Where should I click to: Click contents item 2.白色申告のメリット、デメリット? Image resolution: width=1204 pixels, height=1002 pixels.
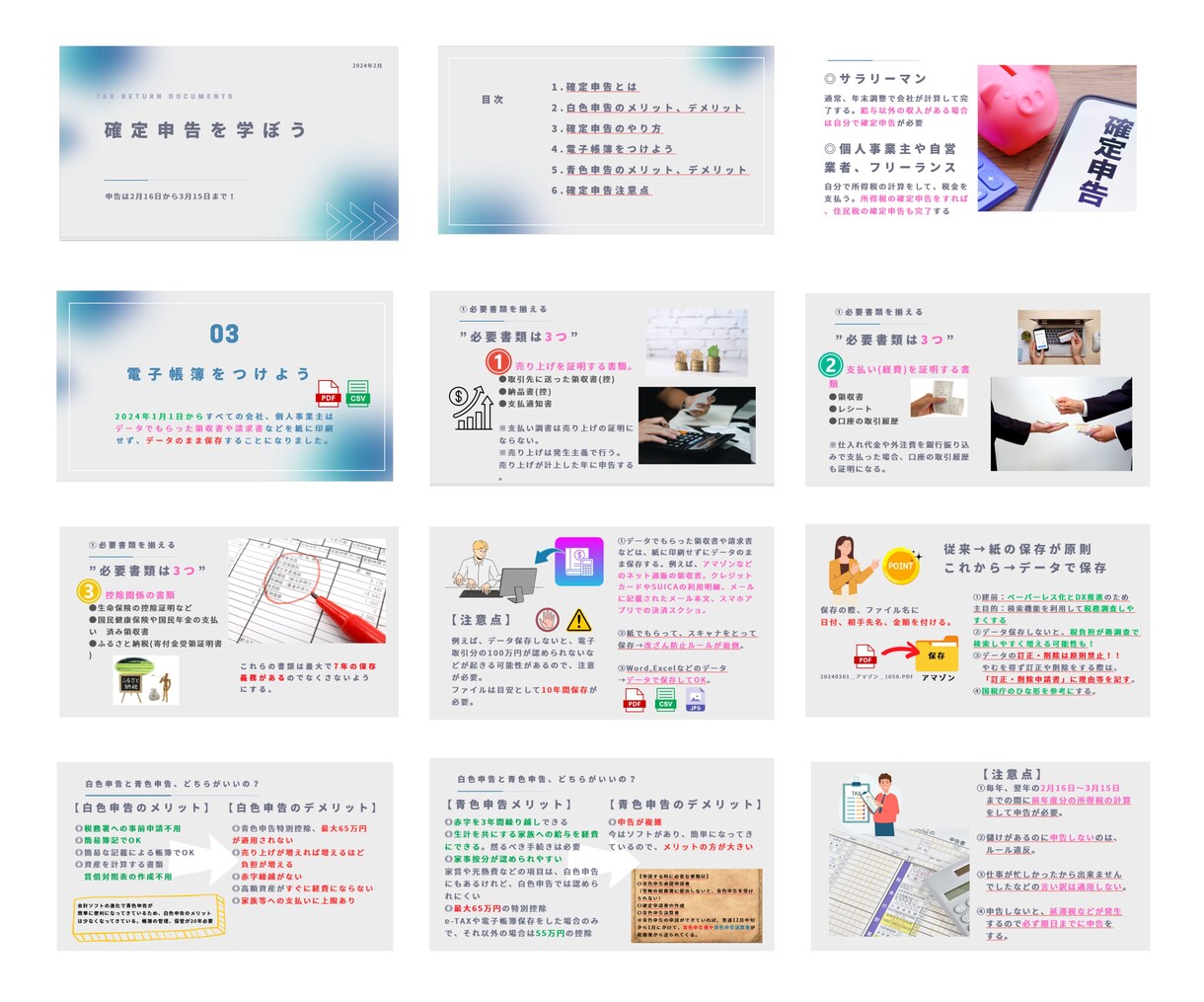click(x=646, y=108)
